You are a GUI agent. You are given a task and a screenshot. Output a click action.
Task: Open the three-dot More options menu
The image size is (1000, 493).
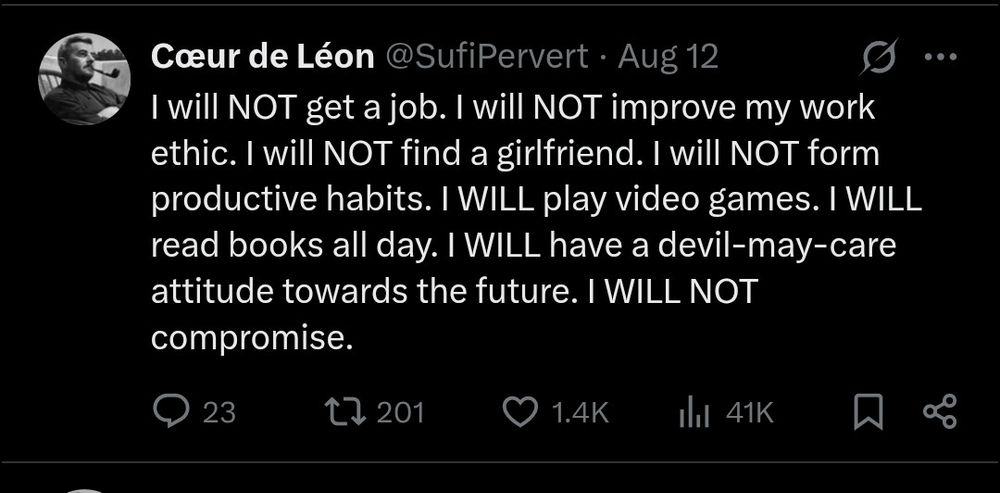tap(936, 56)
